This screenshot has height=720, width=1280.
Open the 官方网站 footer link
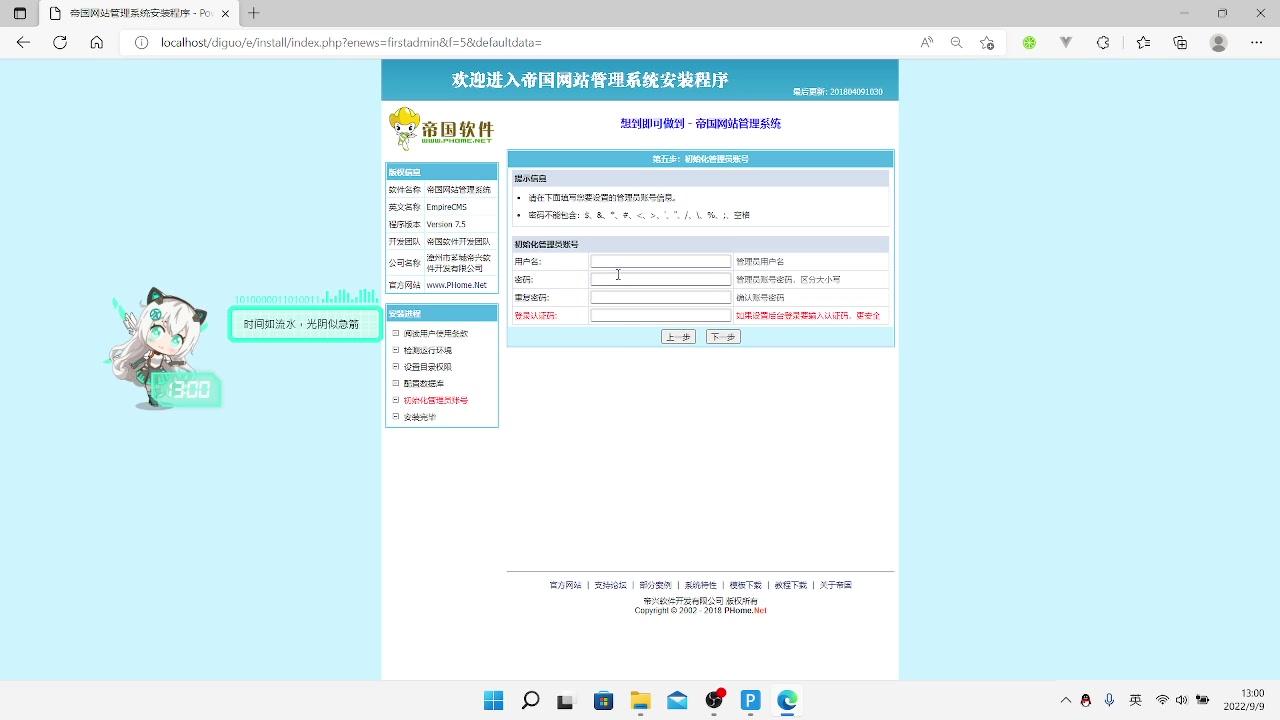coord(565,585)
